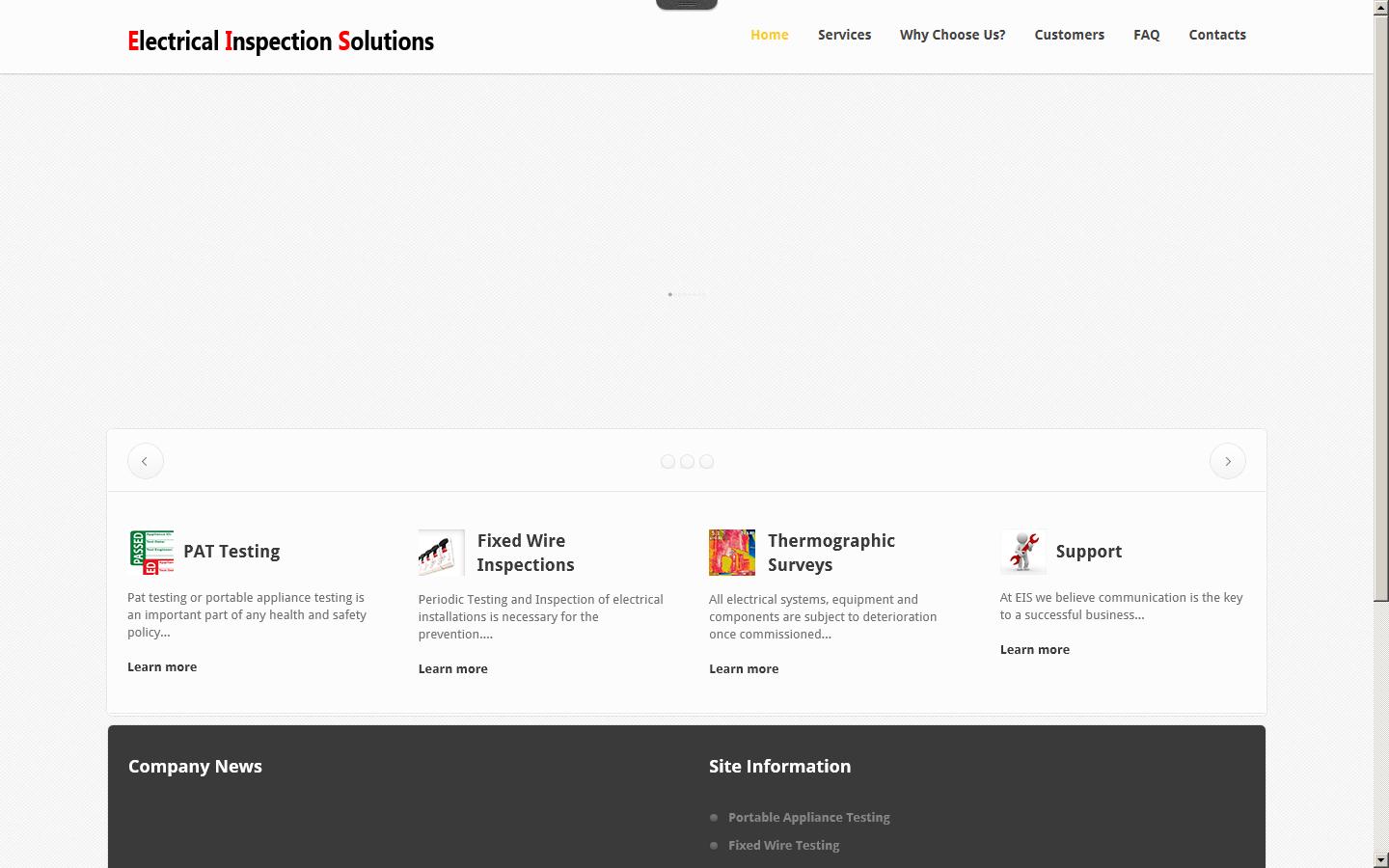Open the Services menu

844,35
